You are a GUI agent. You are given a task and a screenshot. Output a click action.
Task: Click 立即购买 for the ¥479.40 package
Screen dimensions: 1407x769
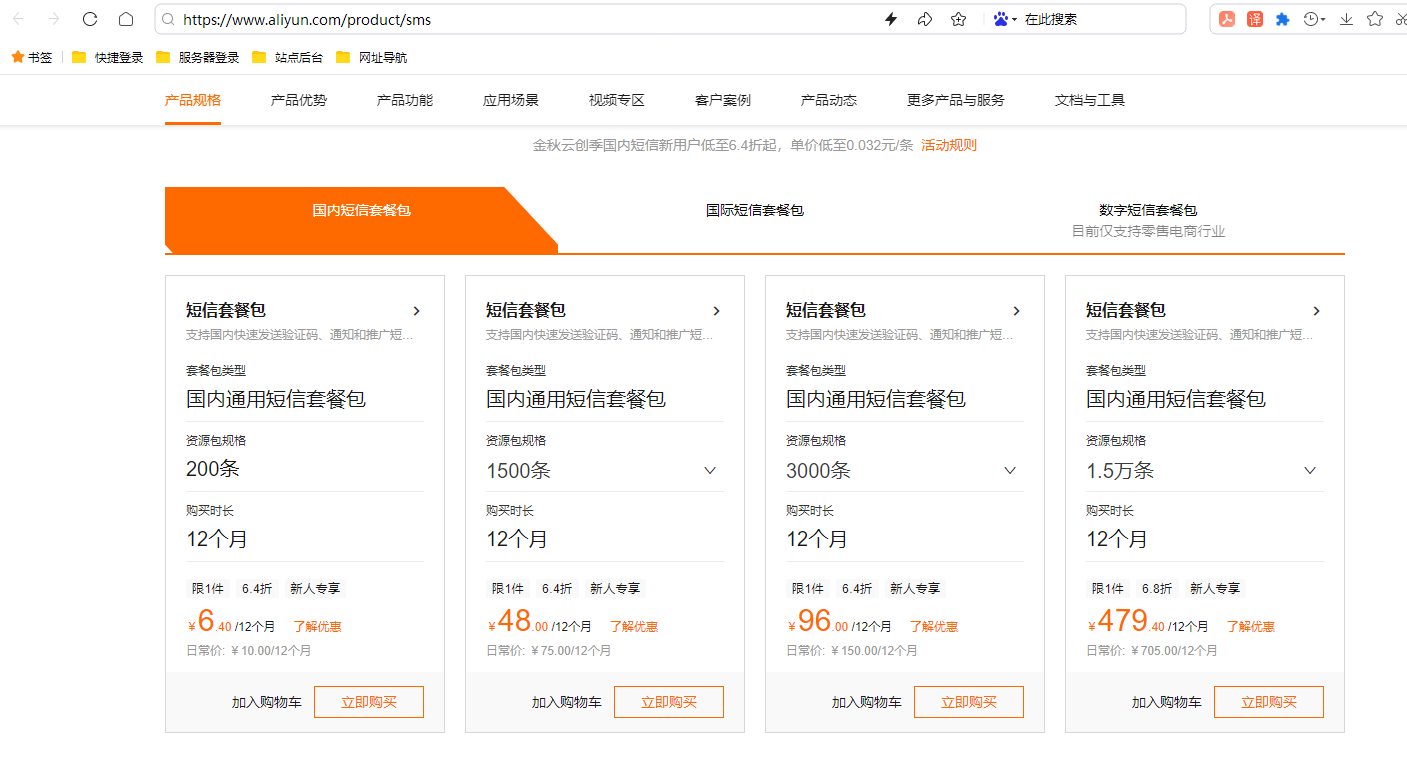coord(1269,702)
